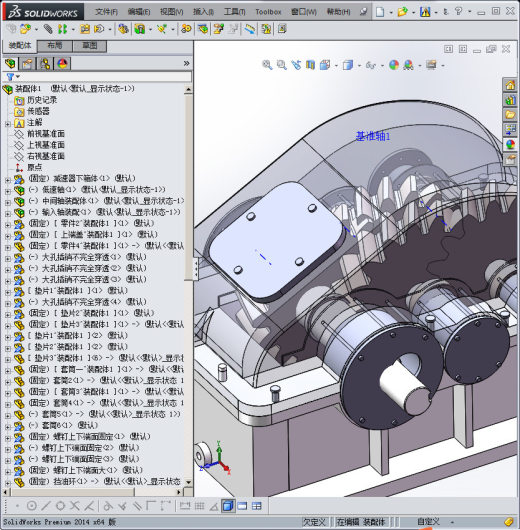Click the Linear Component Pattern icon
This screenshot has height=530, width=520.
pos(62,29)
